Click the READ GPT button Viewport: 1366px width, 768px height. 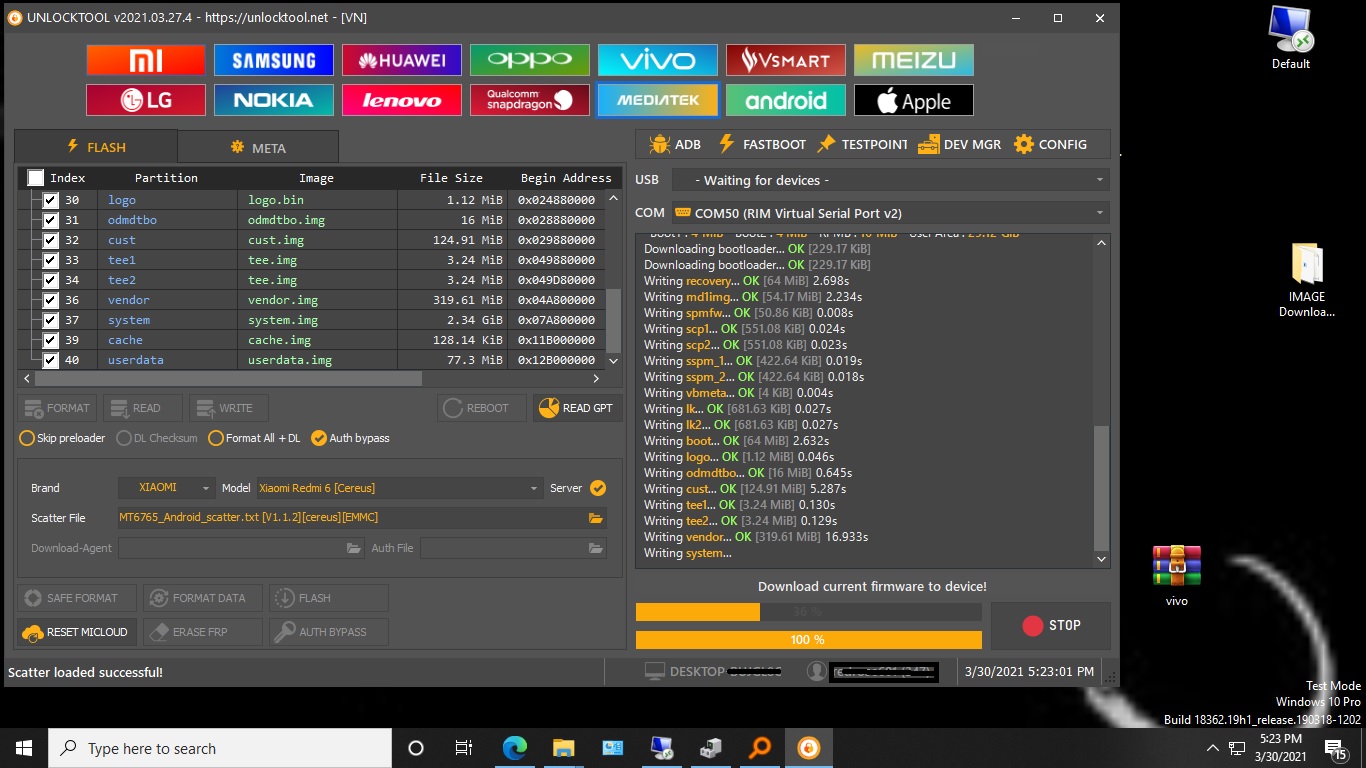[x=577, y=408]
